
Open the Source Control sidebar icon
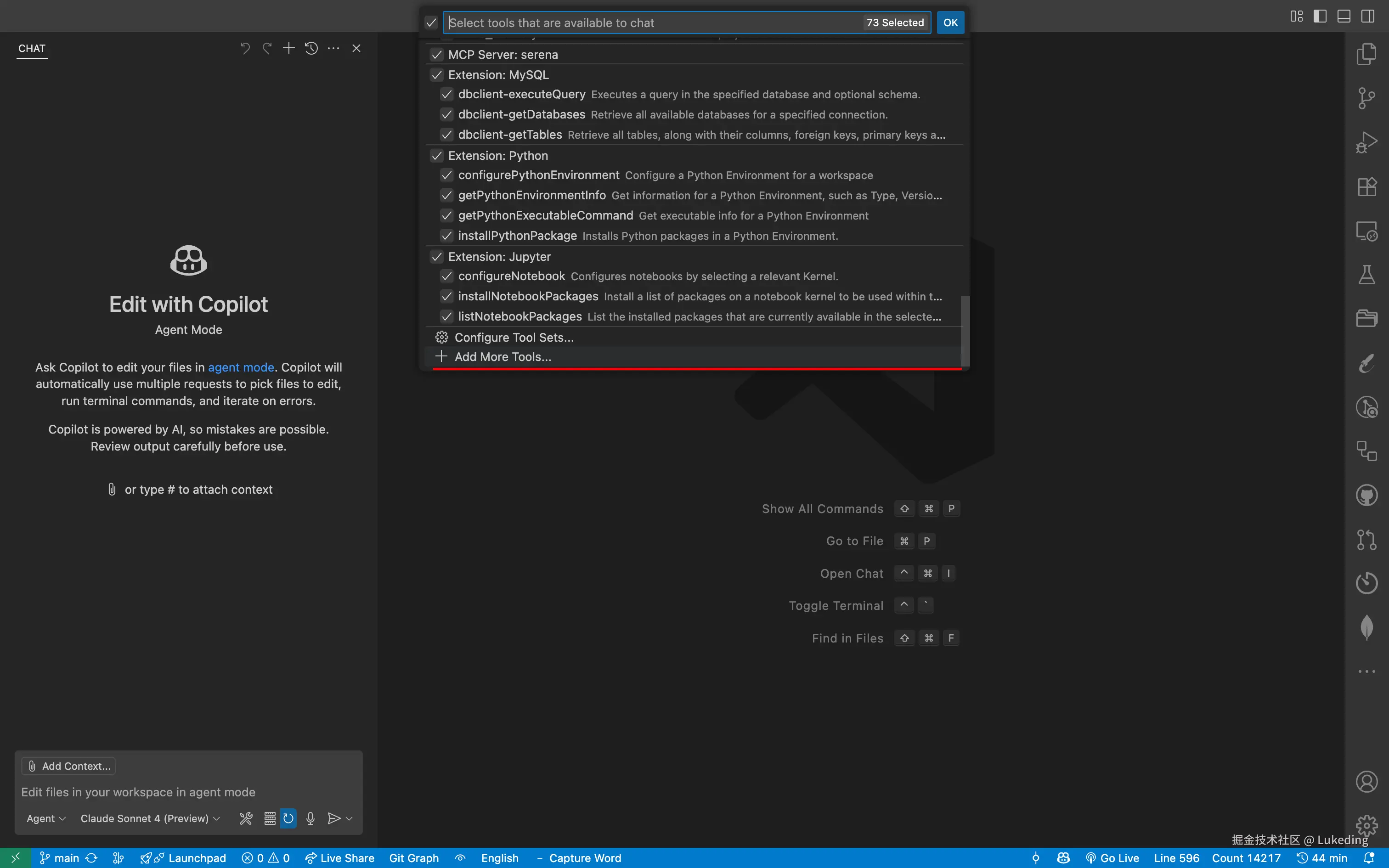(1366, 98)
